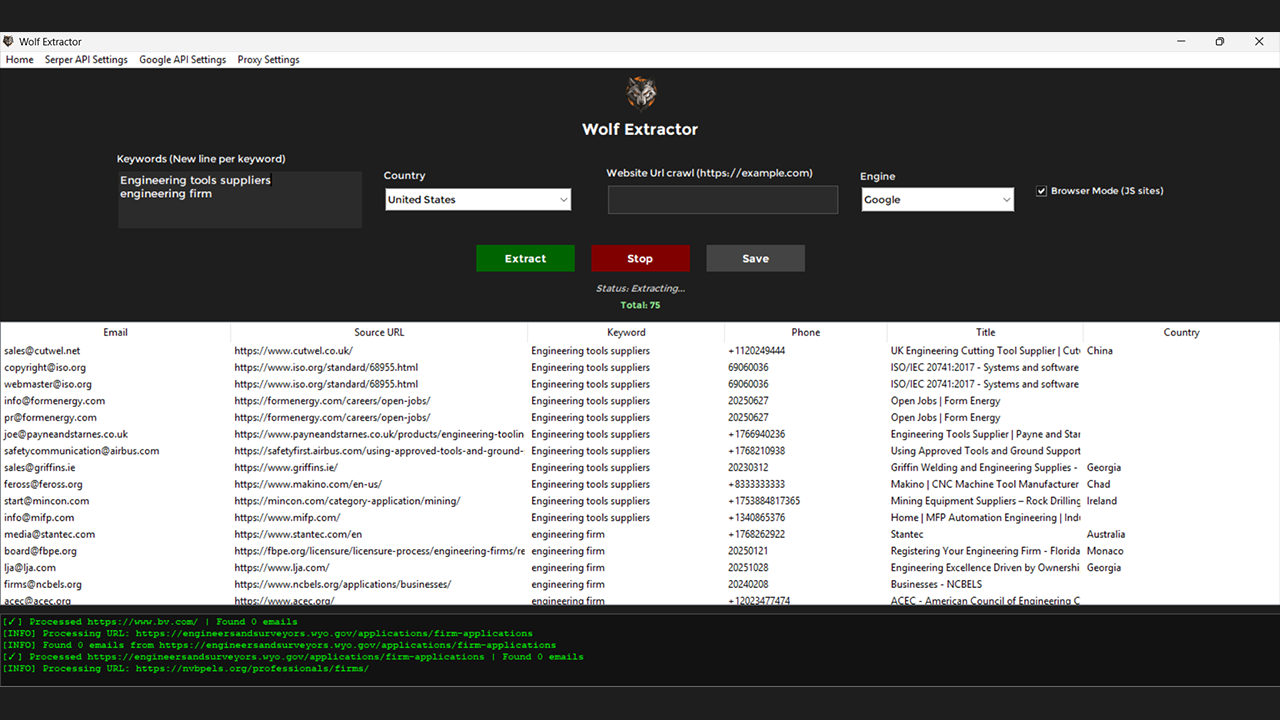Click the Georgia country cell in lja@lja.com row
This screenshot has height=720, width=1280.
coord(1104,568)
